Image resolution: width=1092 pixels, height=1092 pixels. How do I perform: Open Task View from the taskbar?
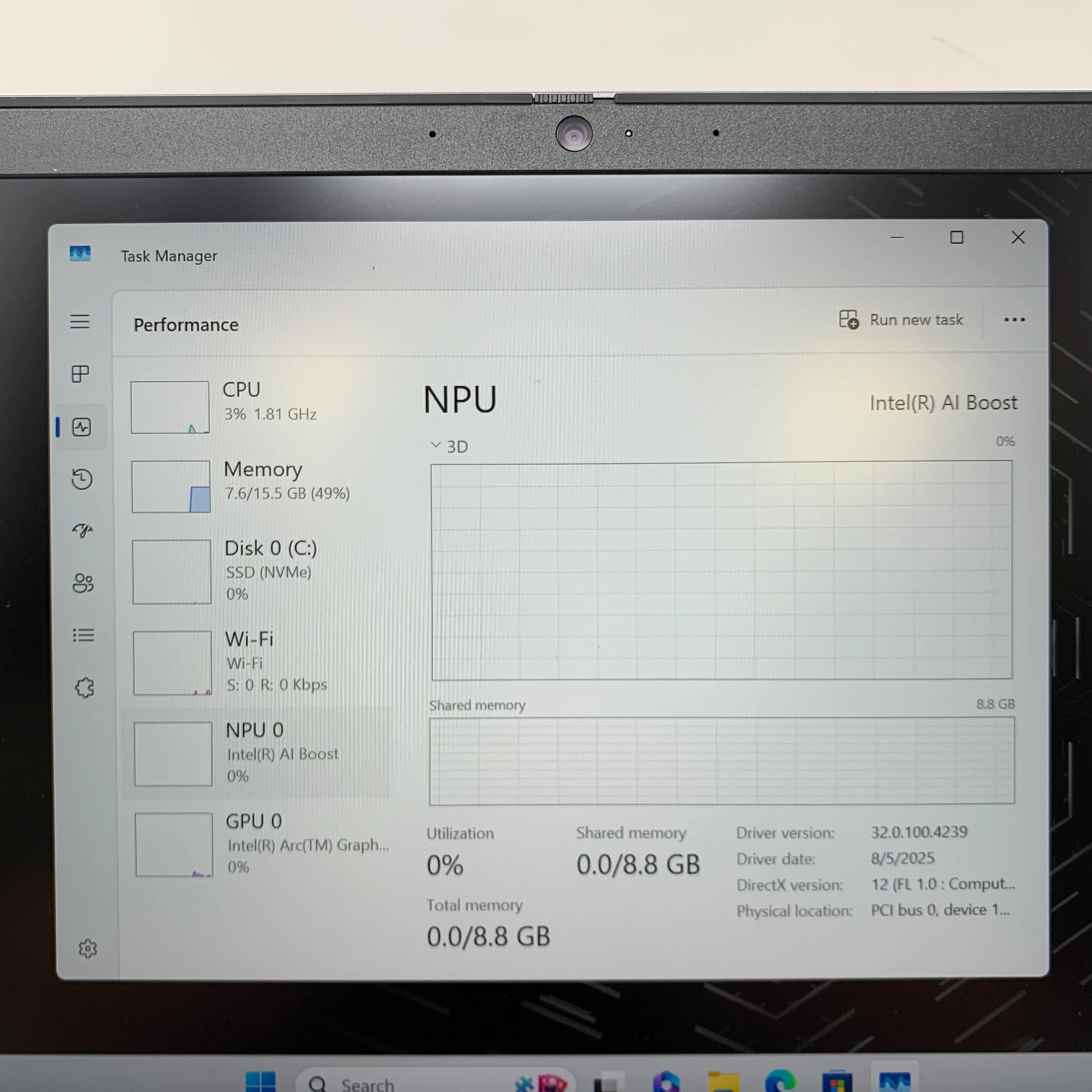[x=608, y=1083]
